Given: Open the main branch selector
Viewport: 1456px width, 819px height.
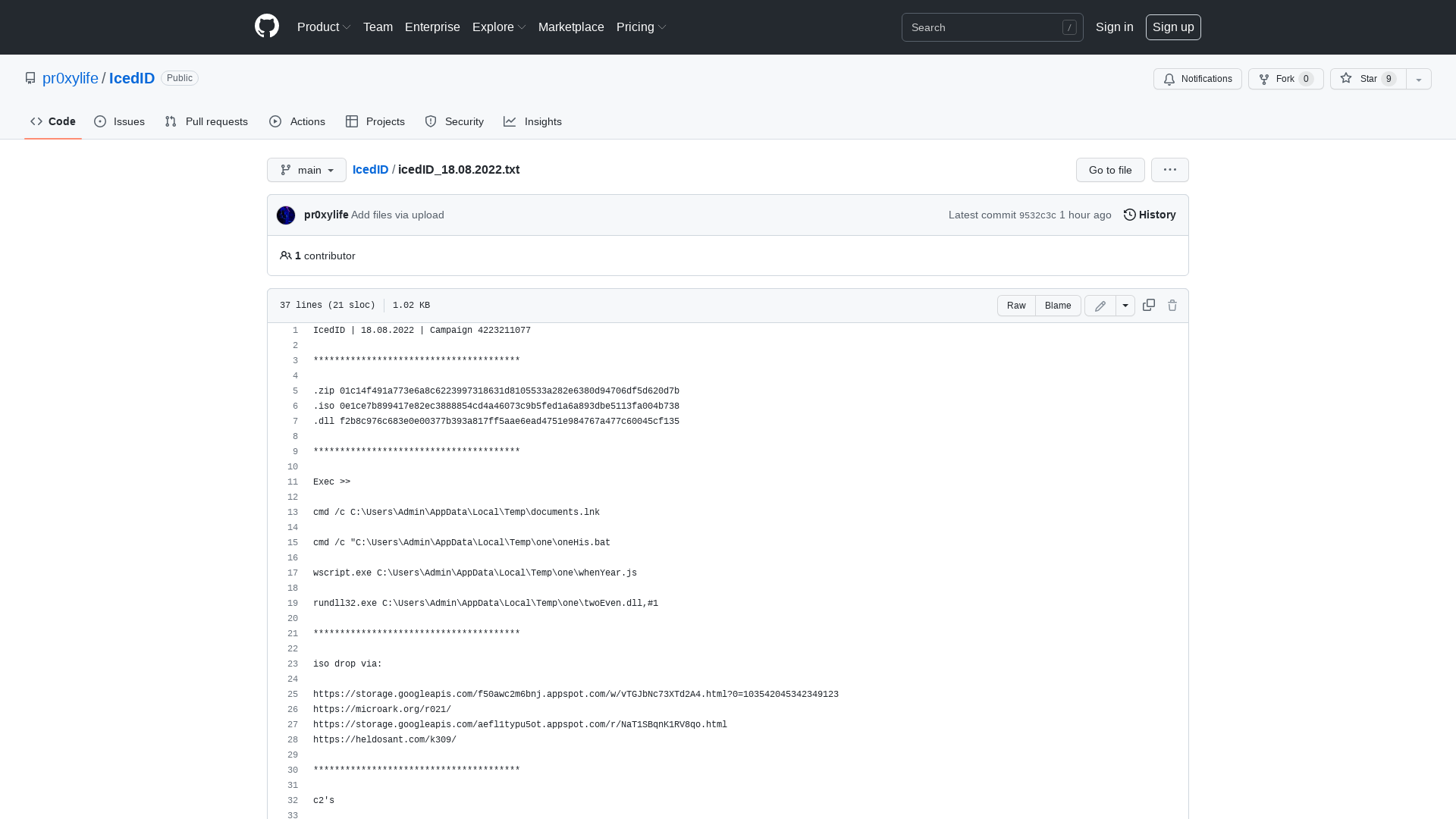Looking at the screenshot, I should click(306, 170).
